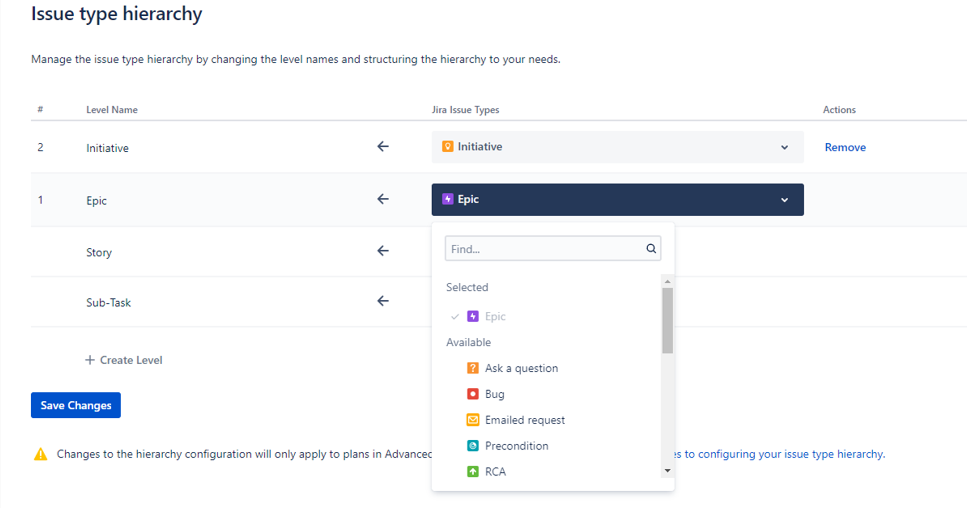The height and width of the screenshot is (508, 967).
Task: Click the Selected section label
Action: pyautogui.click(x=467, y=287)
